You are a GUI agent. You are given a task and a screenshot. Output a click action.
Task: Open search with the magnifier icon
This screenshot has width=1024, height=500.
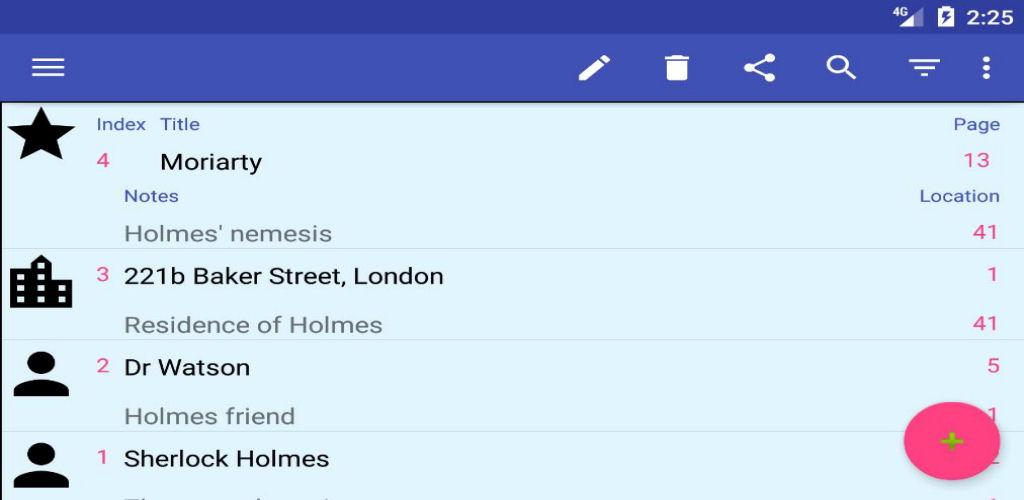point(841,68)
